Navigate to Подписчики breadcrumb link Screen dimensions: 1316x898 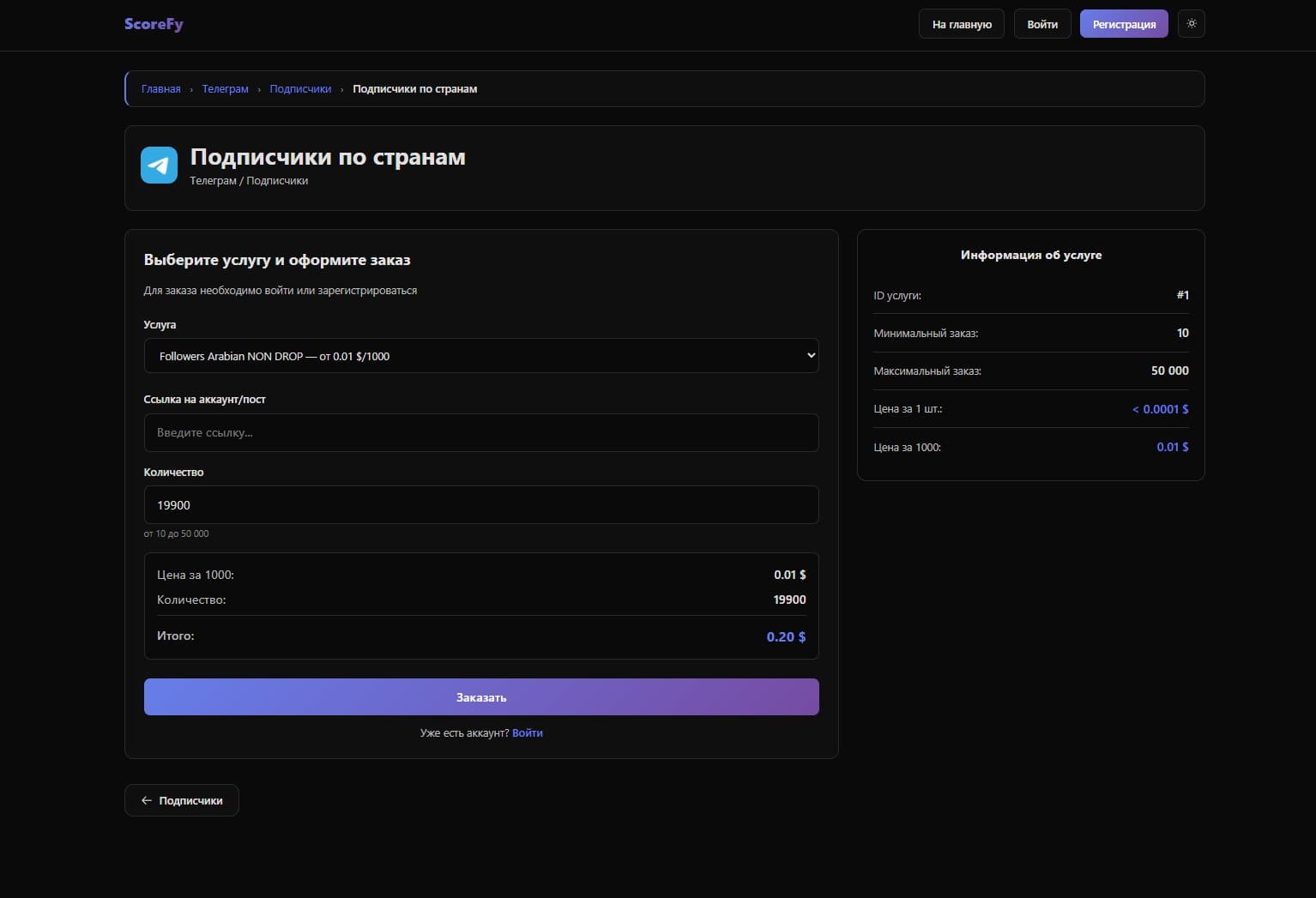(x=300, y=89)
